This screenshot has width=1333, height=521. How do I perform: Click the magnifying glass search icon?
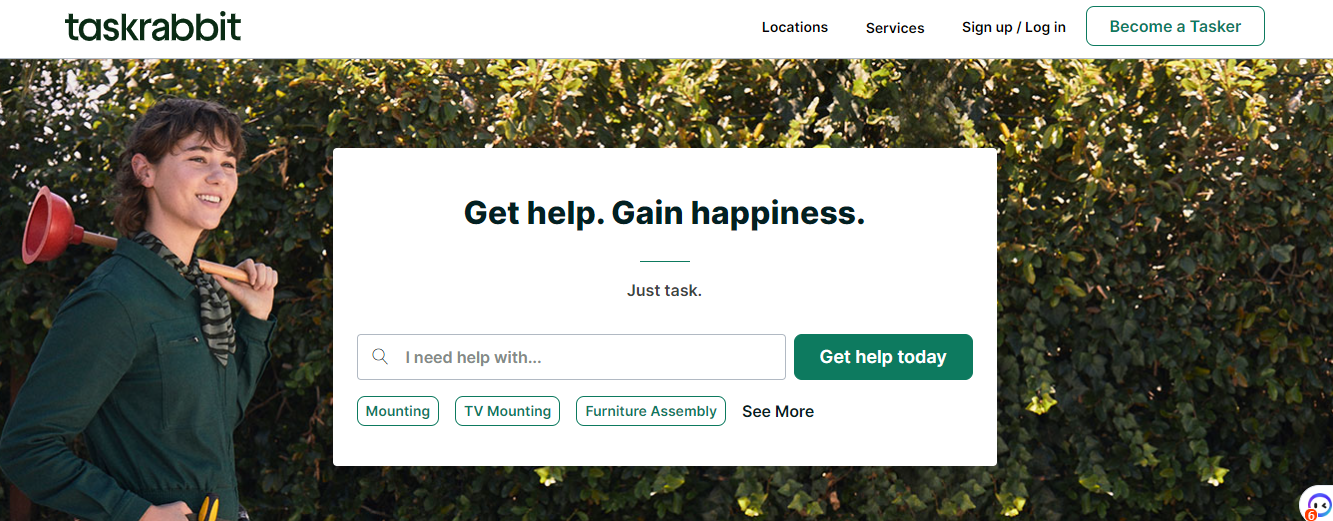pos(380,357)
